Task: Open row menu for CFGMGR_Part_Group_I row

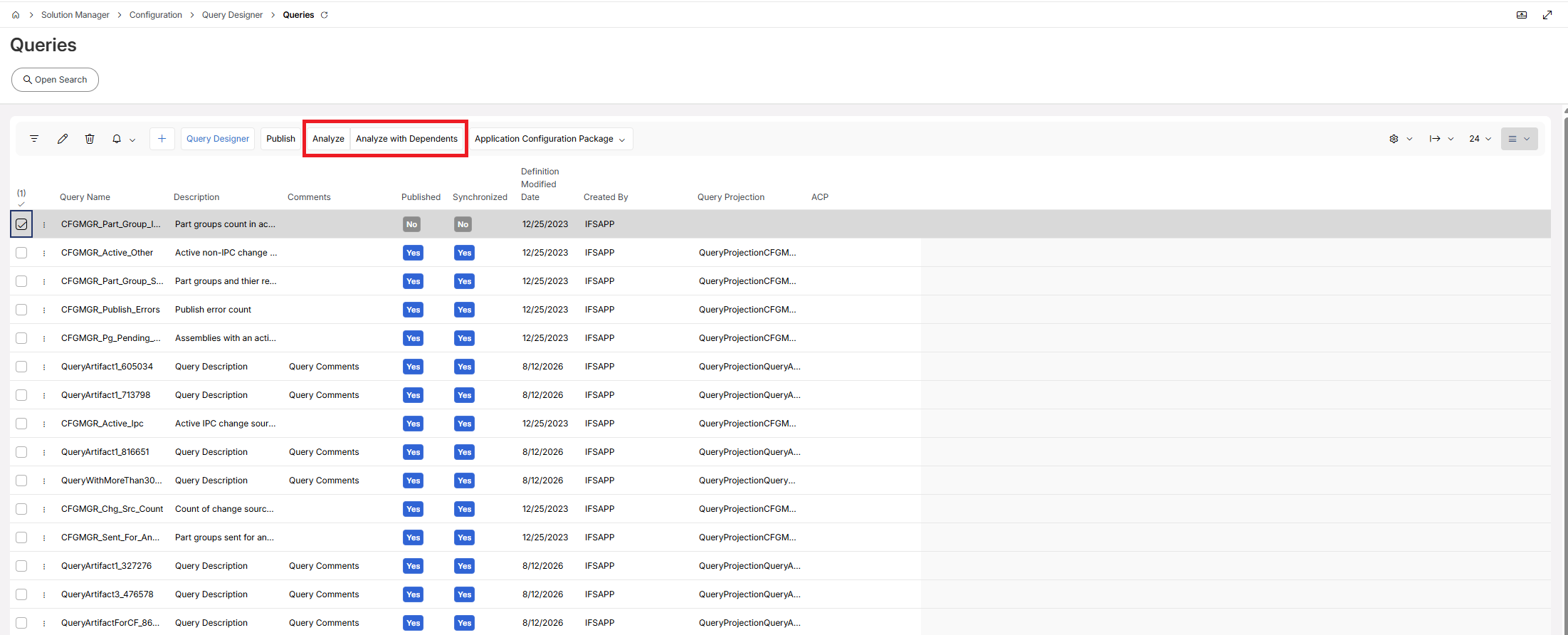Action: (x=44, y=224)
